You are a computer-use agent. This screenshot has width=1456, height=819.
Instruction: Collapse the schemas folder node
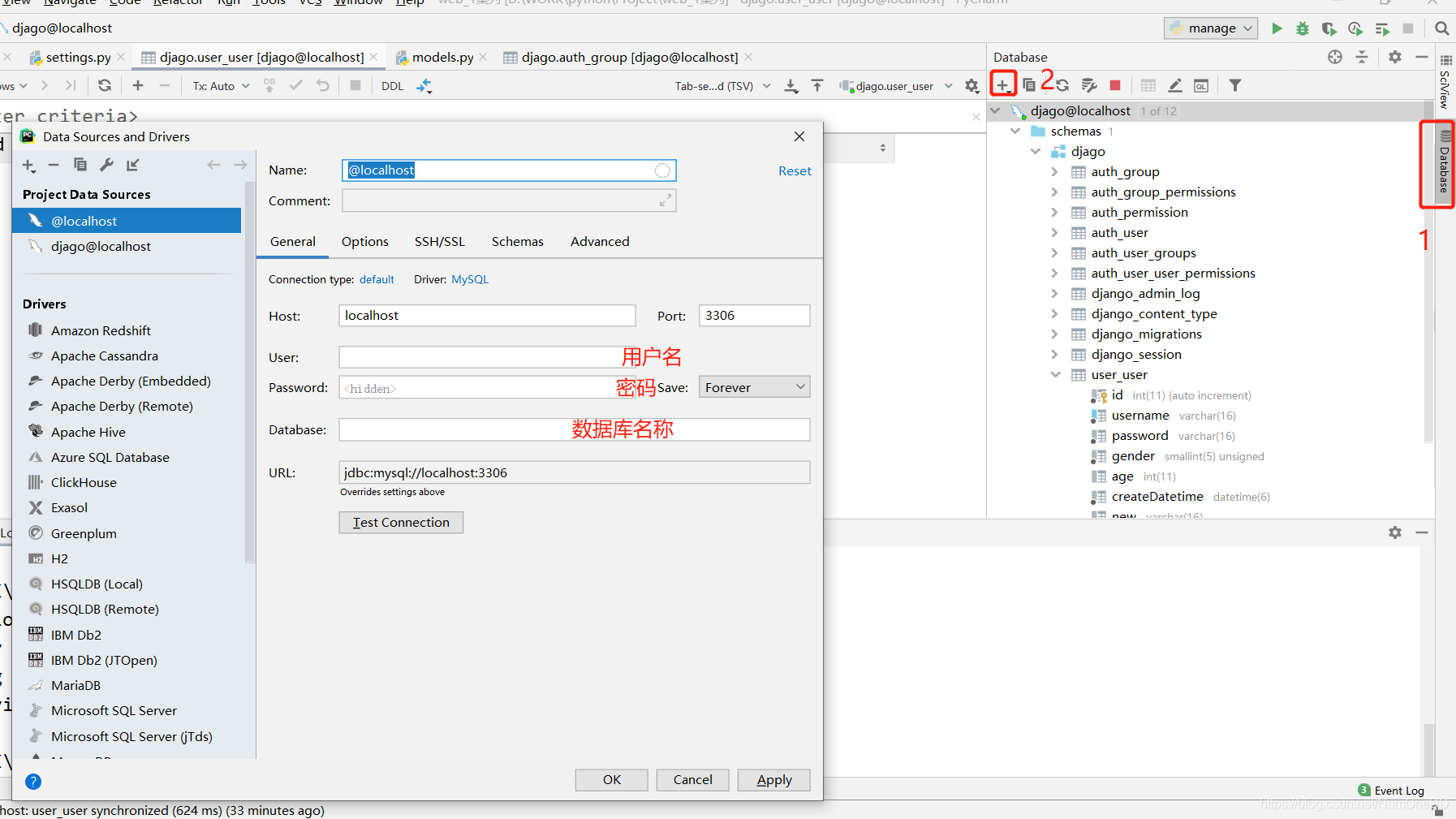pos(1014,131)
